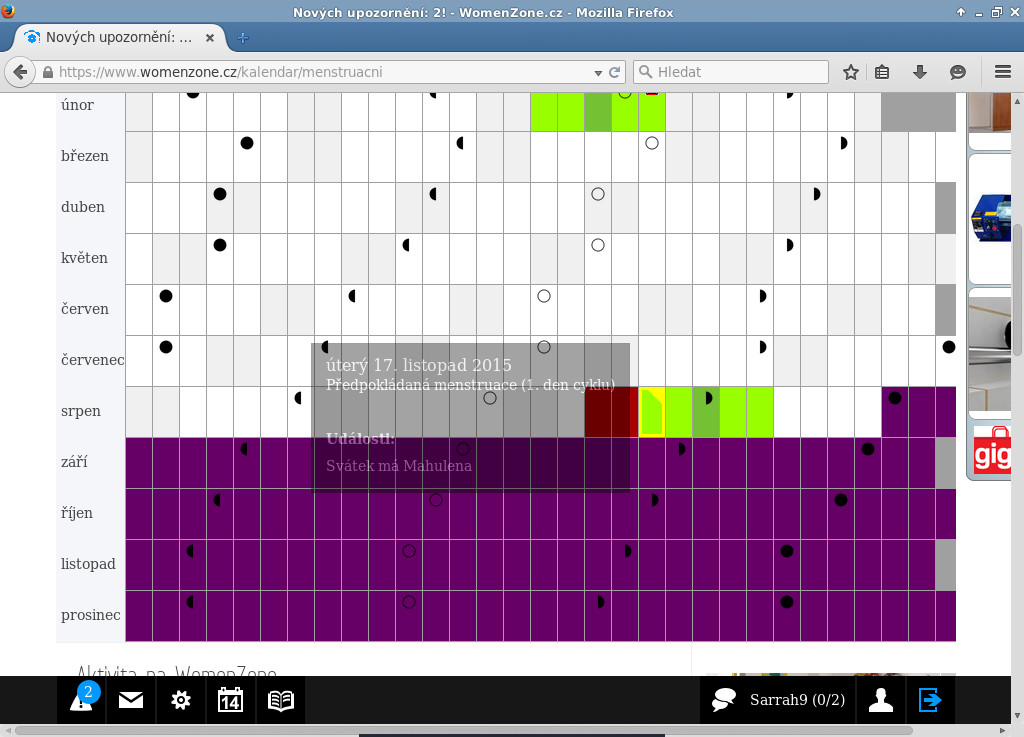Open the Firefox hamburger menu
The image size is (1024, 737).
coord(1003,72)
